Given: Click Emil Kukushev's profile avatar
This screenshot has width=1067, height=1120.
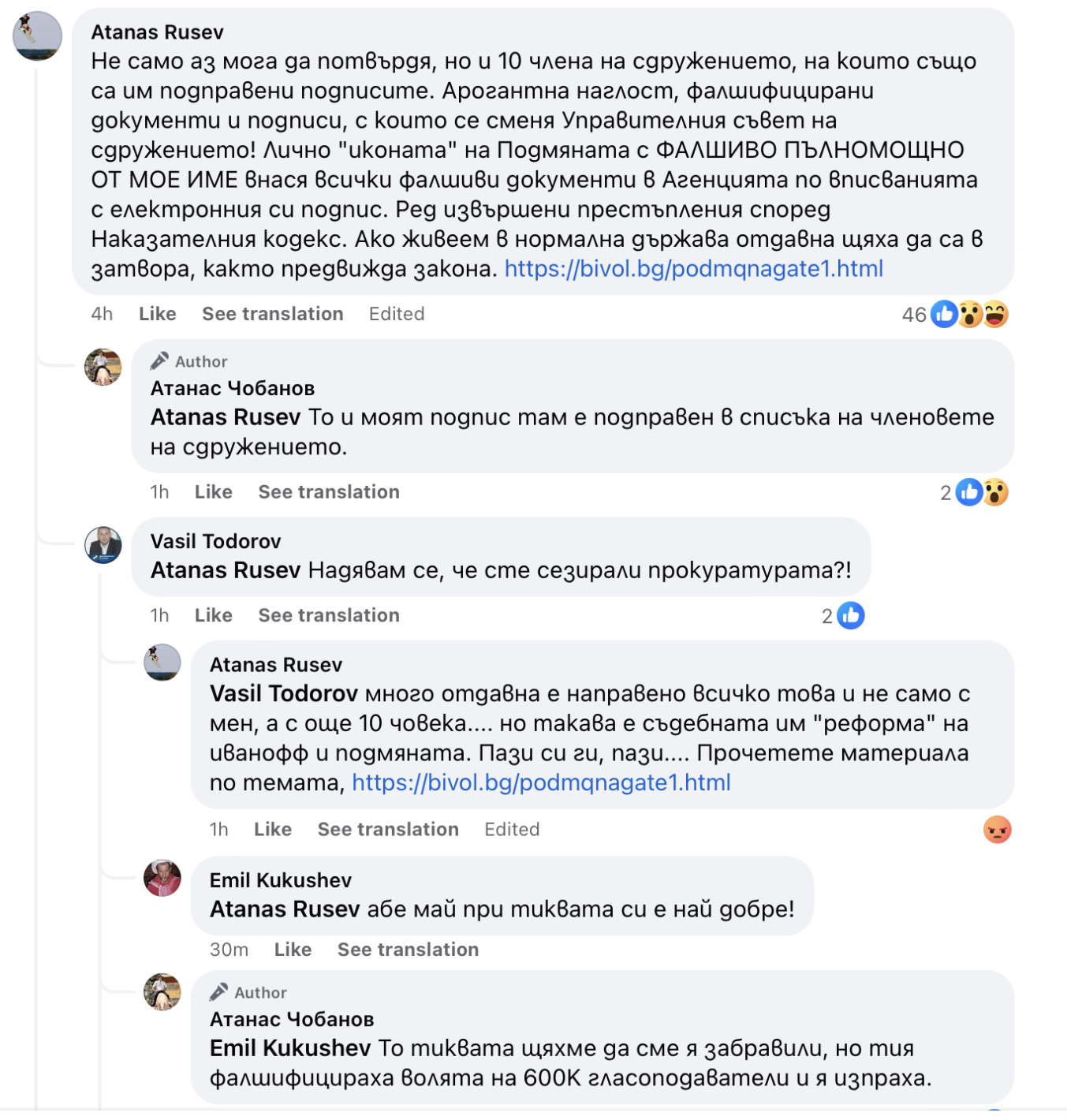Looking at the screenshot, I should [x=162, y=878].
